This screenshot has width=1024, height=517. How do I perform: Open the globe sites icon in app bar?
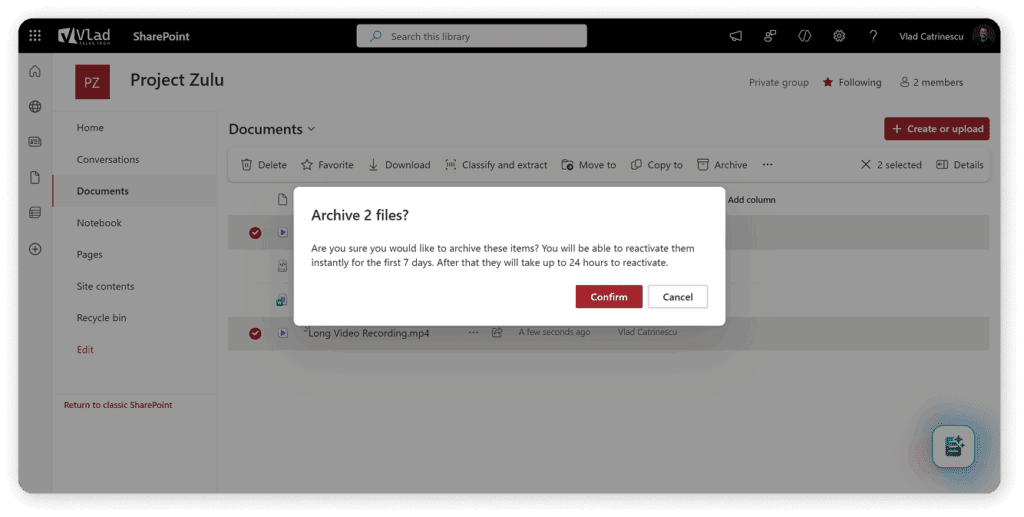coord(35,106)
